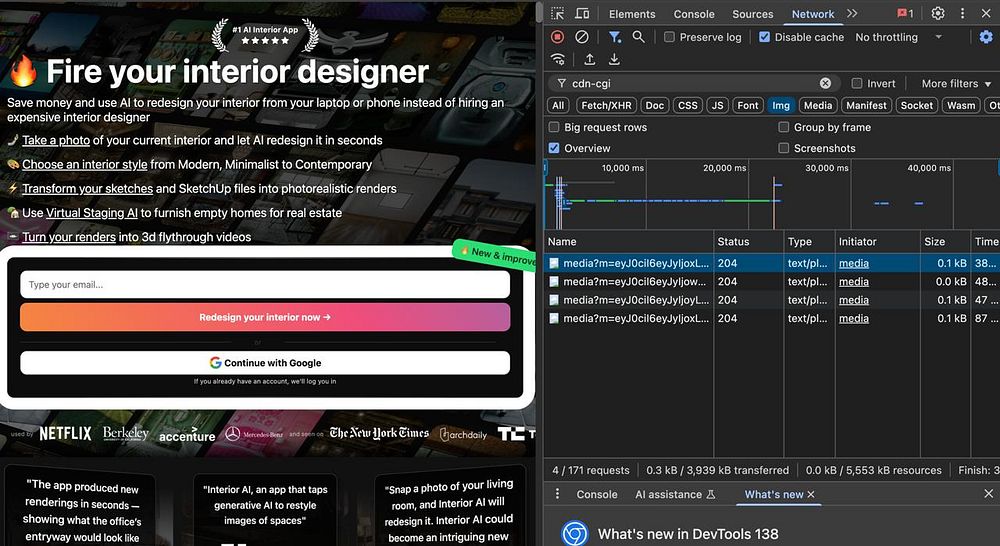Toggle the network filter funnel icon

tap(615, 37)
